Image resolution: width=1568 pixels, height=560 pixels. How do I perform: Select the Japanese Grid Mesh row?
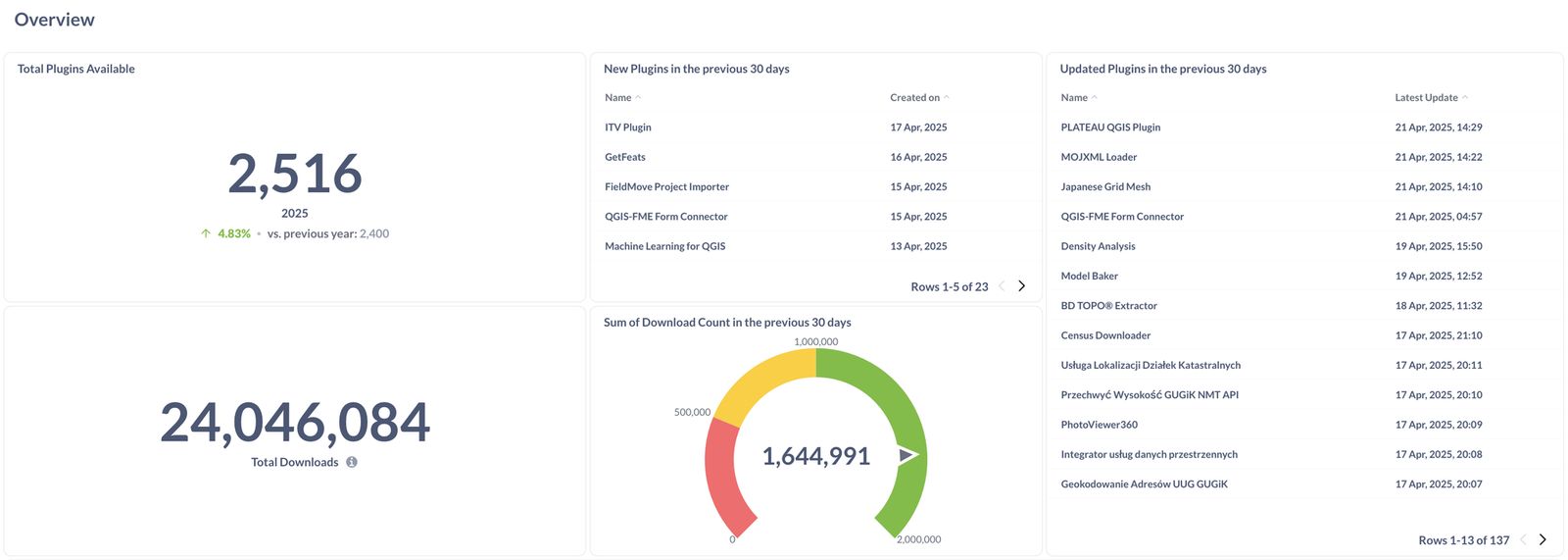pos(1304,186)
